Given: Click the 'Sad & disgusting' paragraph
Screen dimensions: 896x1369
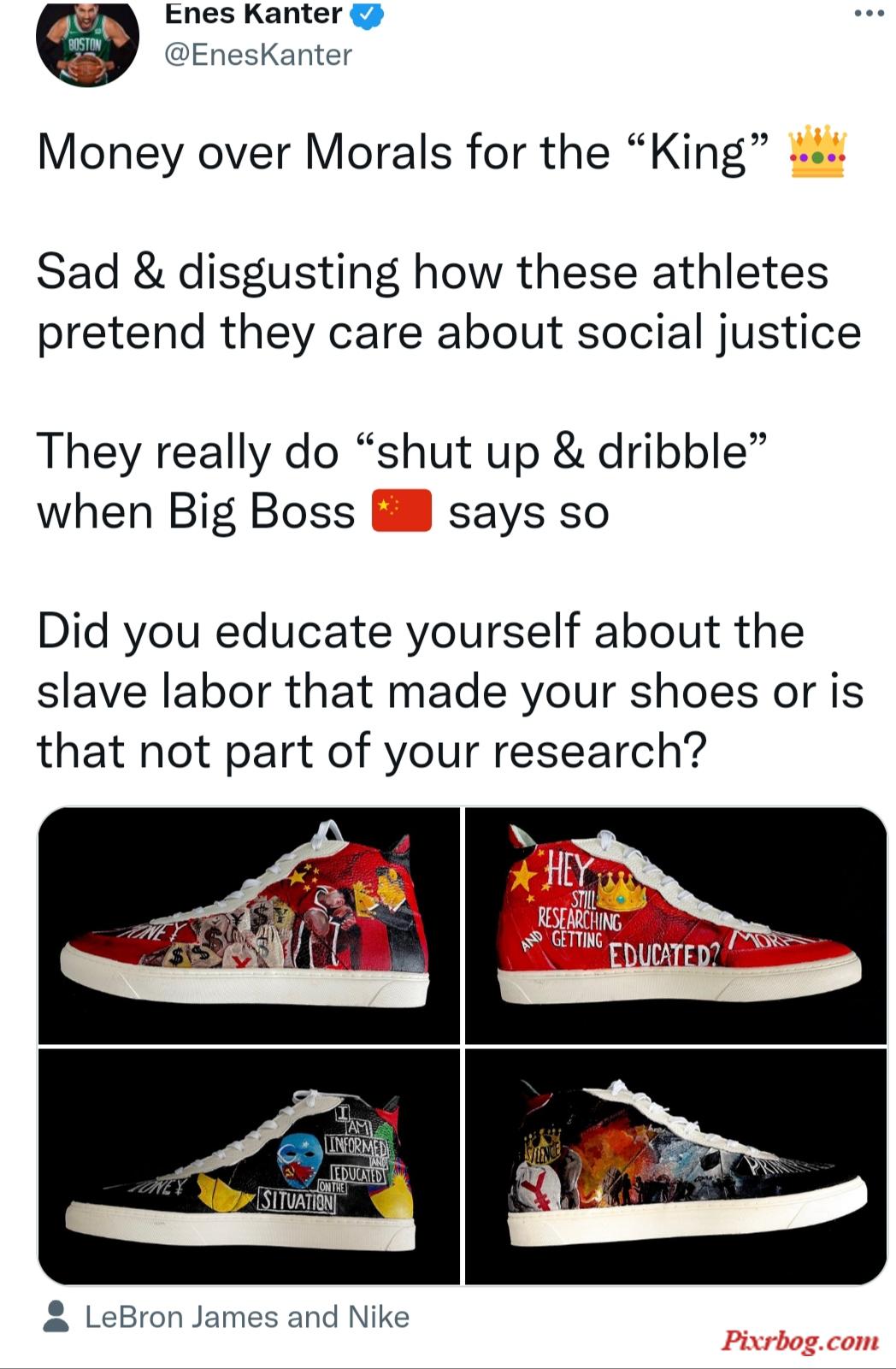Looking at the screenshot, I should 449,302.
